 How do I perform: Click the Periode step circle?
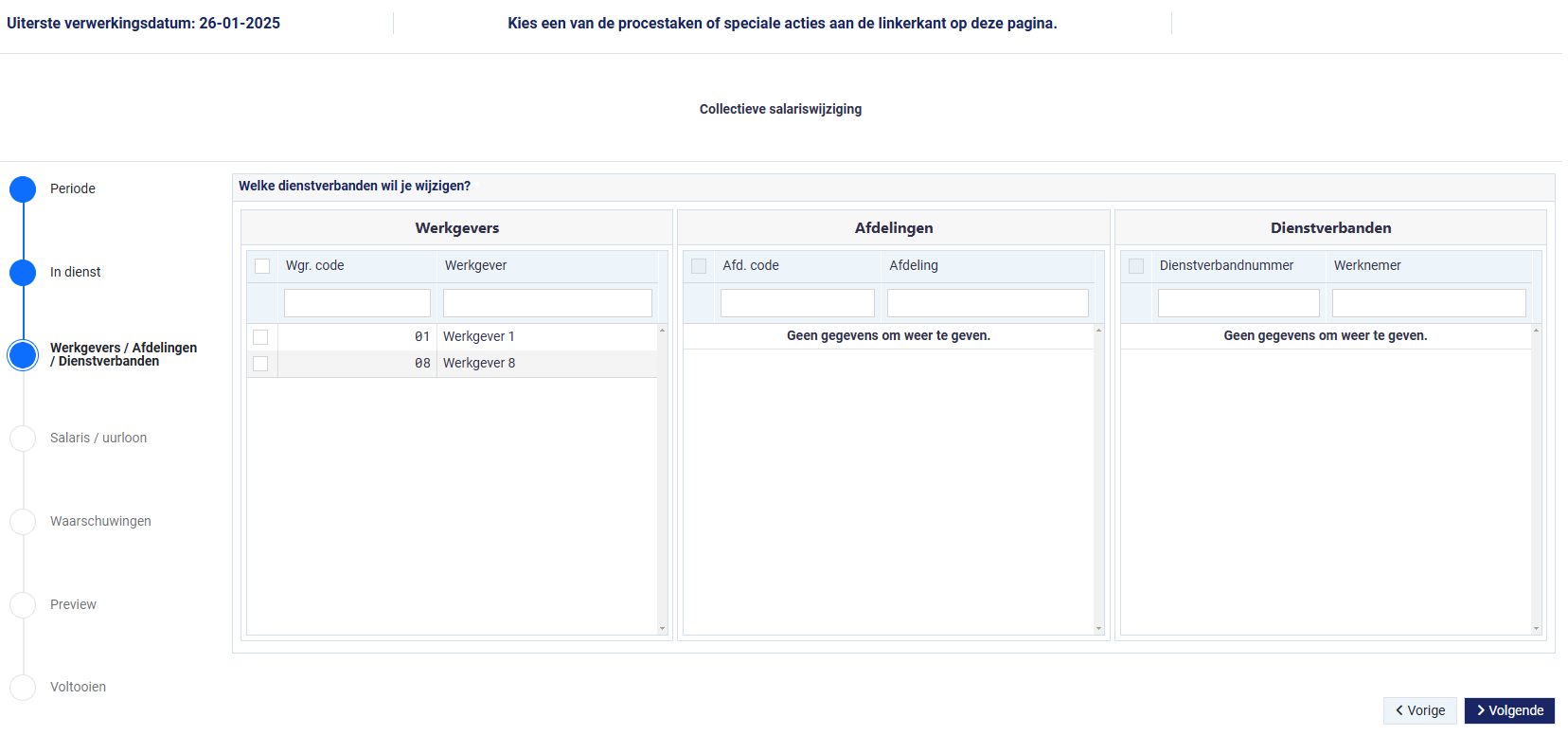tap(23, 189)
